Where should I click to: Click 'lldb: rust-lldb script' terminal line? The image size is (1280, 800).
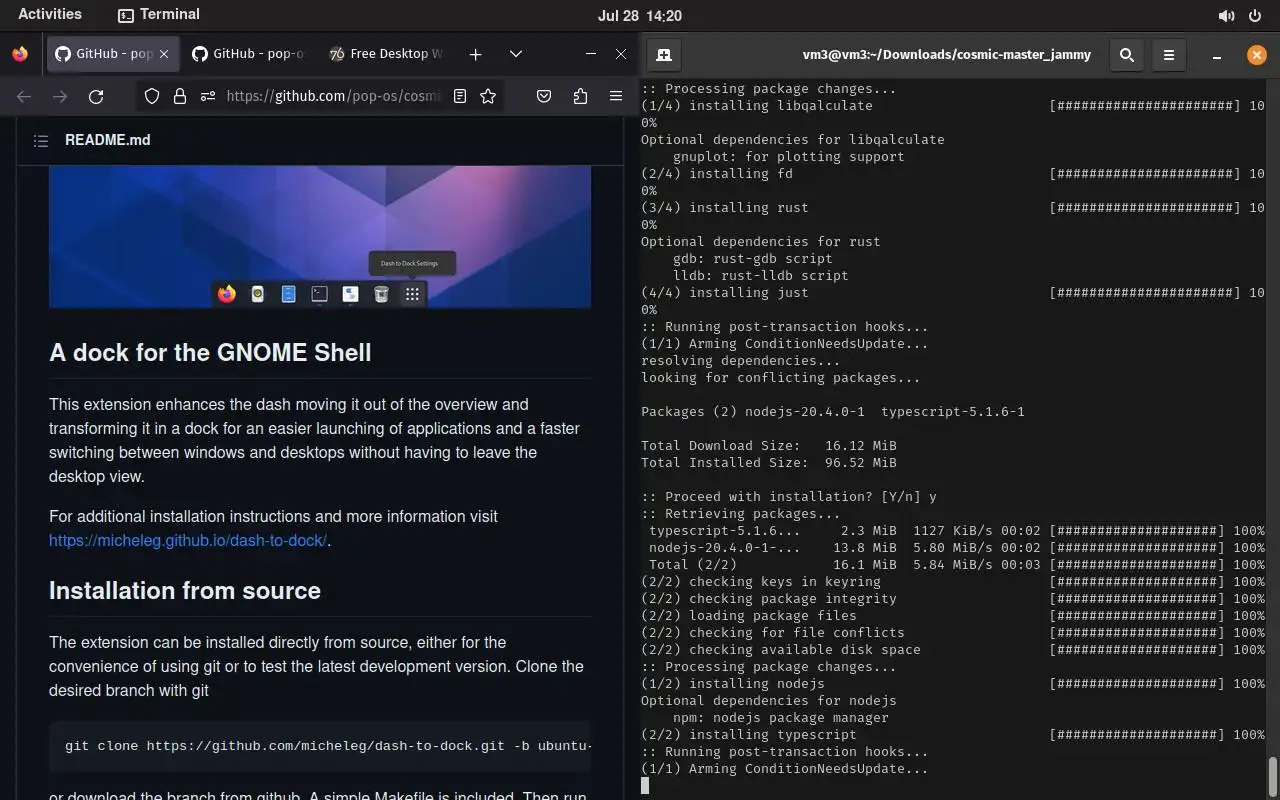click(761, 276)
